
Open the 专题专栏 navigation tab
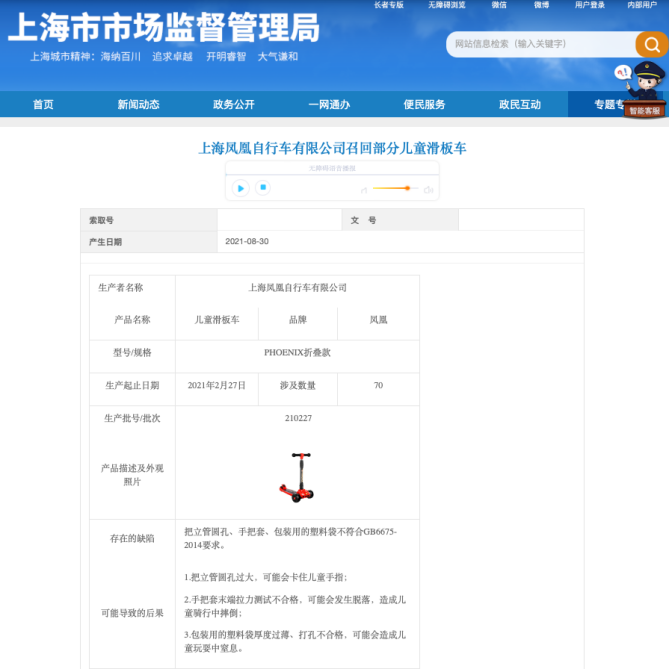click(x=609, y=104)
